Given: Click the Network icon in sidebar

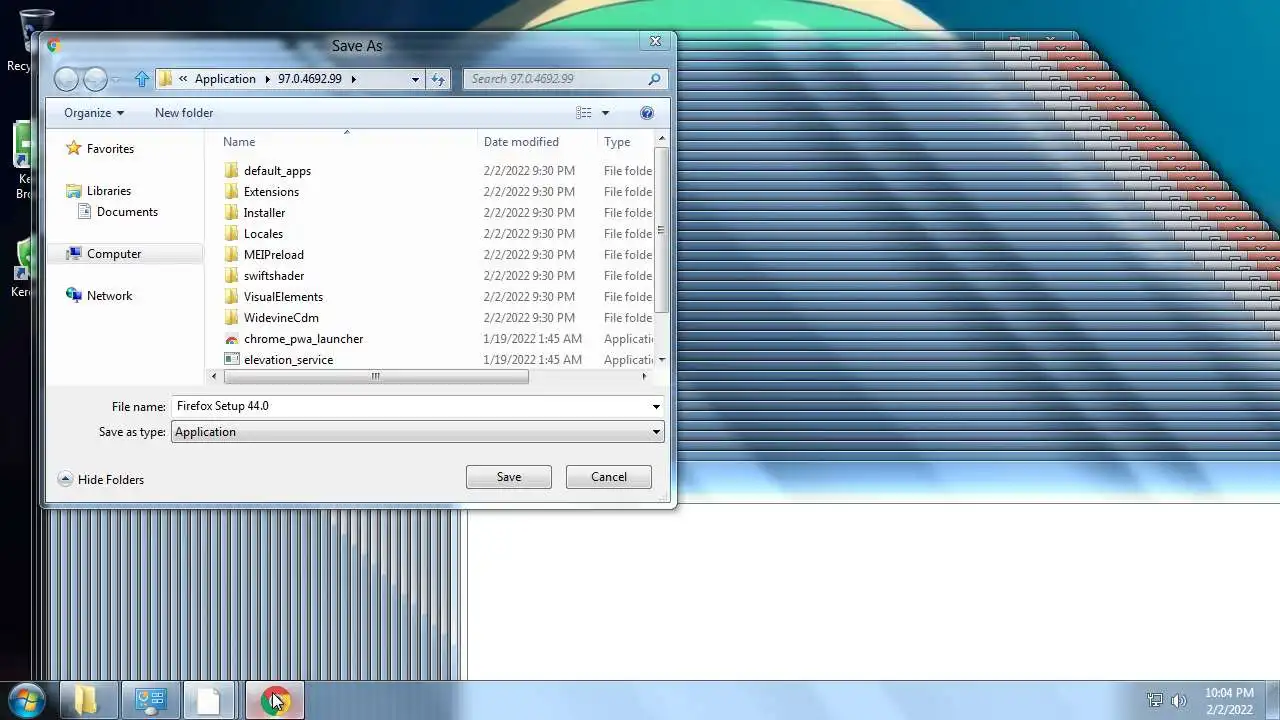Looking at the screenshot, I should (x=73, y=296).
